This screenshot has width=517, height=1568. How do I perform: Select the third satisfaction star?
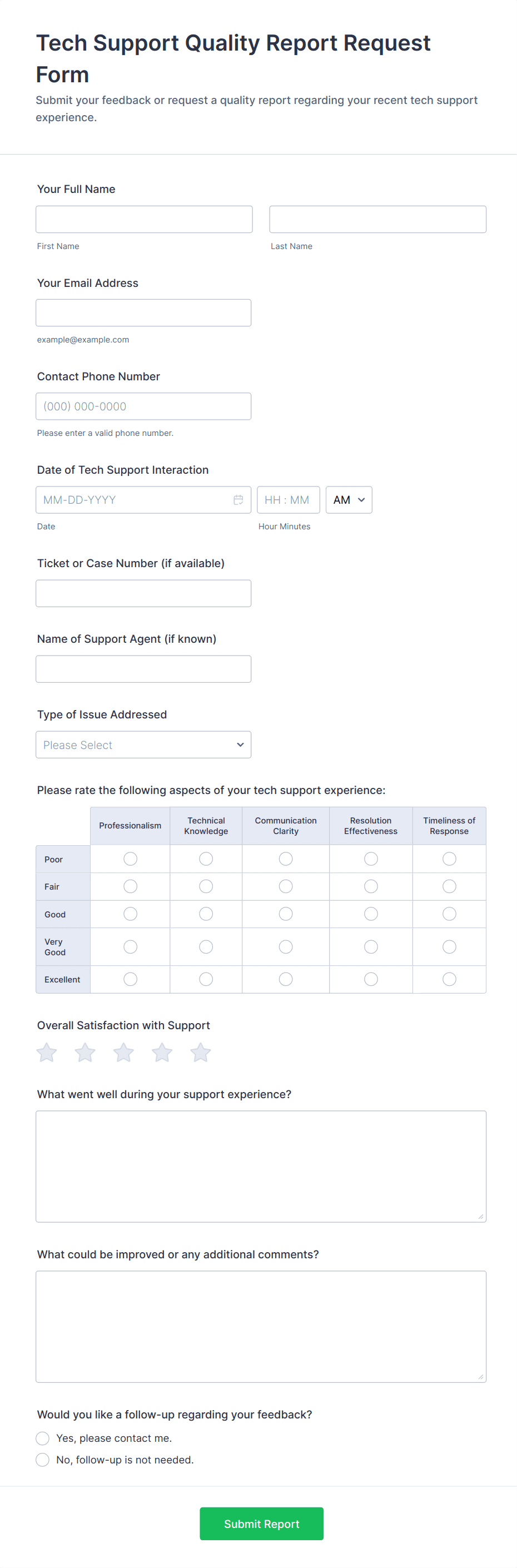pyautogui.click(x=123, y=1053)
